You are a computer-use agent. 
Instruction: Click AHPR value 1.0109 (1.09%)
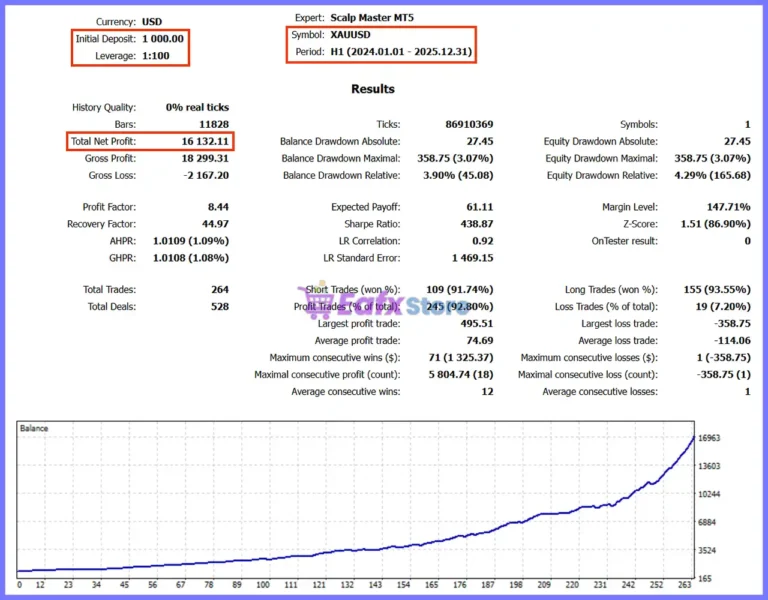pyautogui.click(x=191, y=241)
